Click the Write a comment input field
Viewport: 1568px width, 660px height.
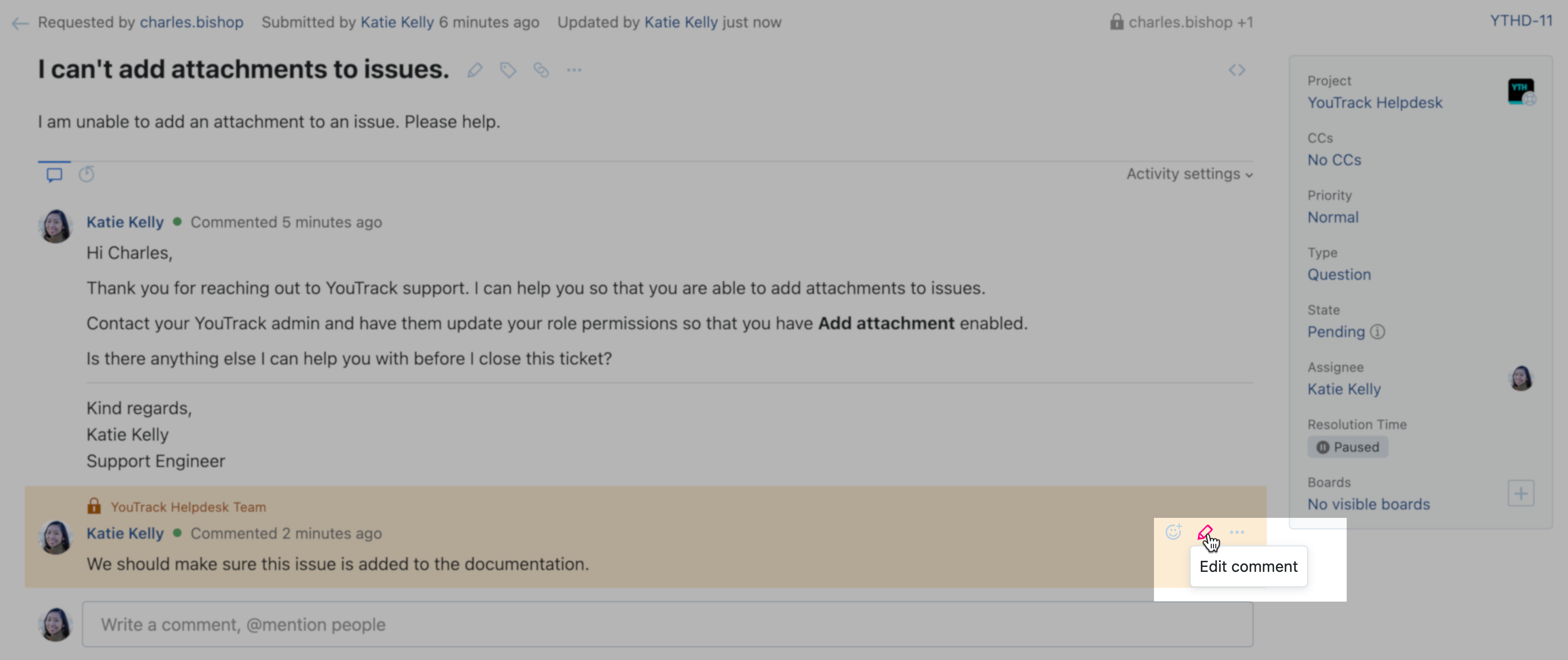[x=667, y=624]
